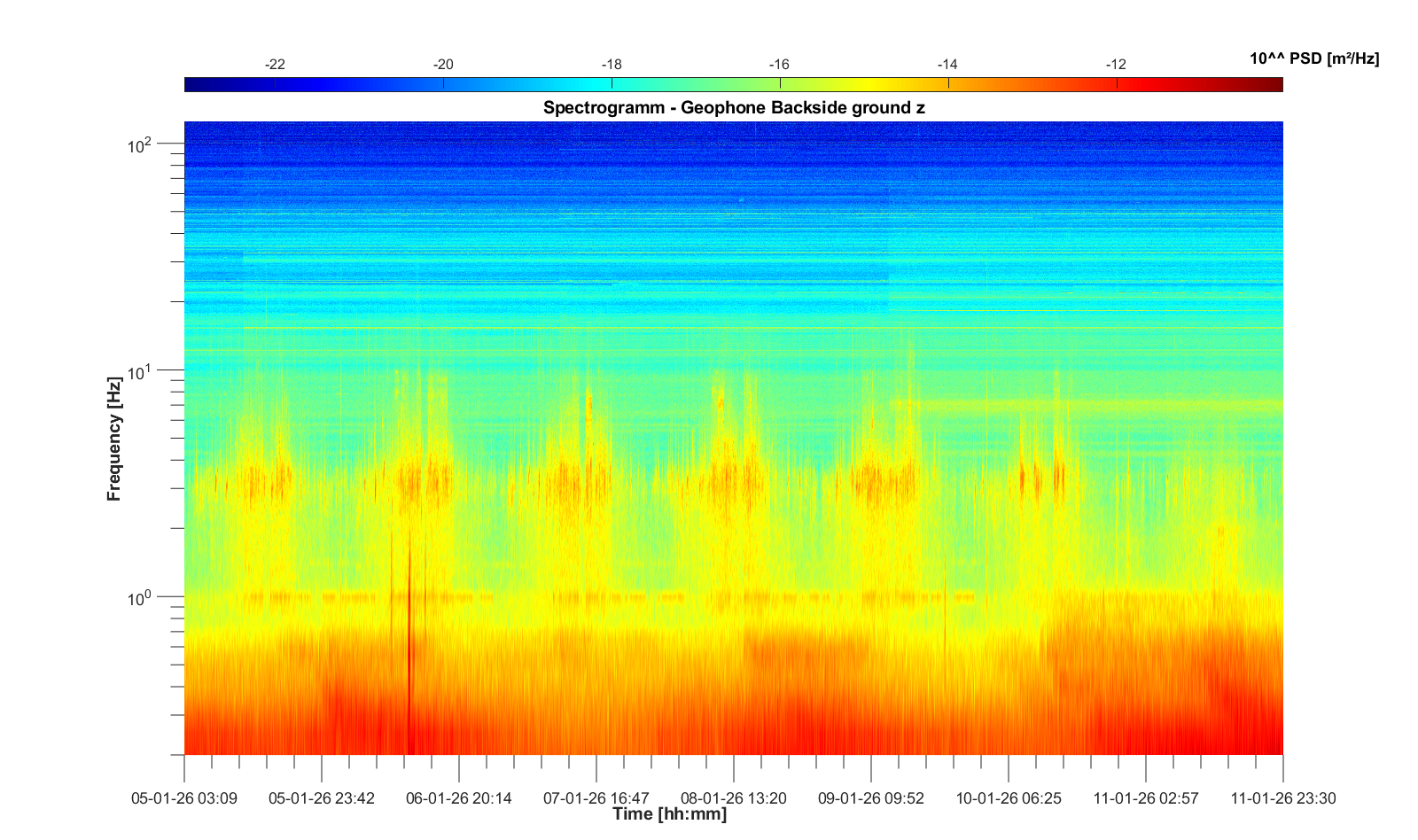Click the -20 tick label on colorbar
This screenshot has height=840, width=1418.
pyautogui.click(x=443, y=65)
